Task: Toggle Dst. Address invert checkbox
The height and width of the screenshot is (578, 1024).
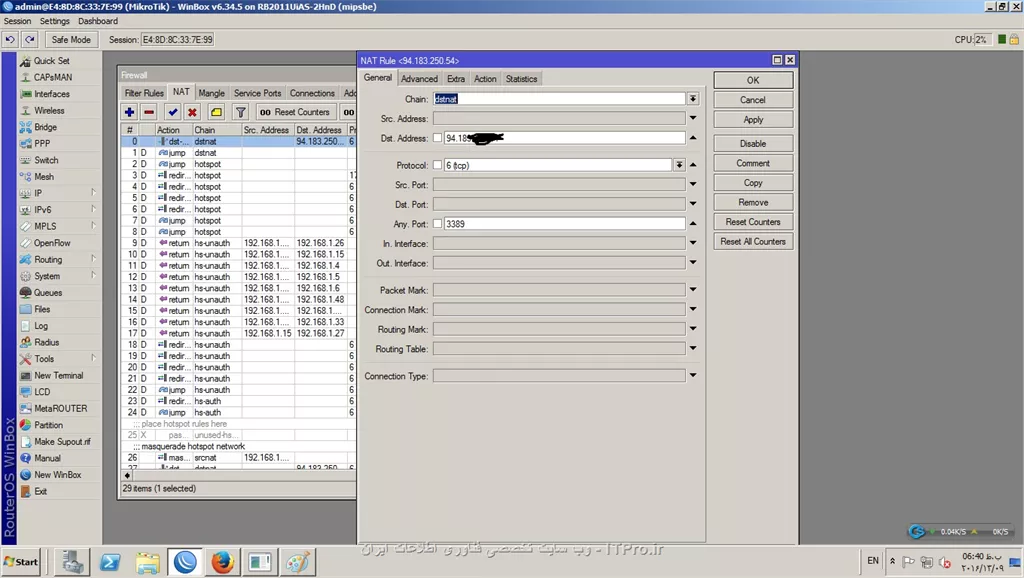Action: click(438, 138)
